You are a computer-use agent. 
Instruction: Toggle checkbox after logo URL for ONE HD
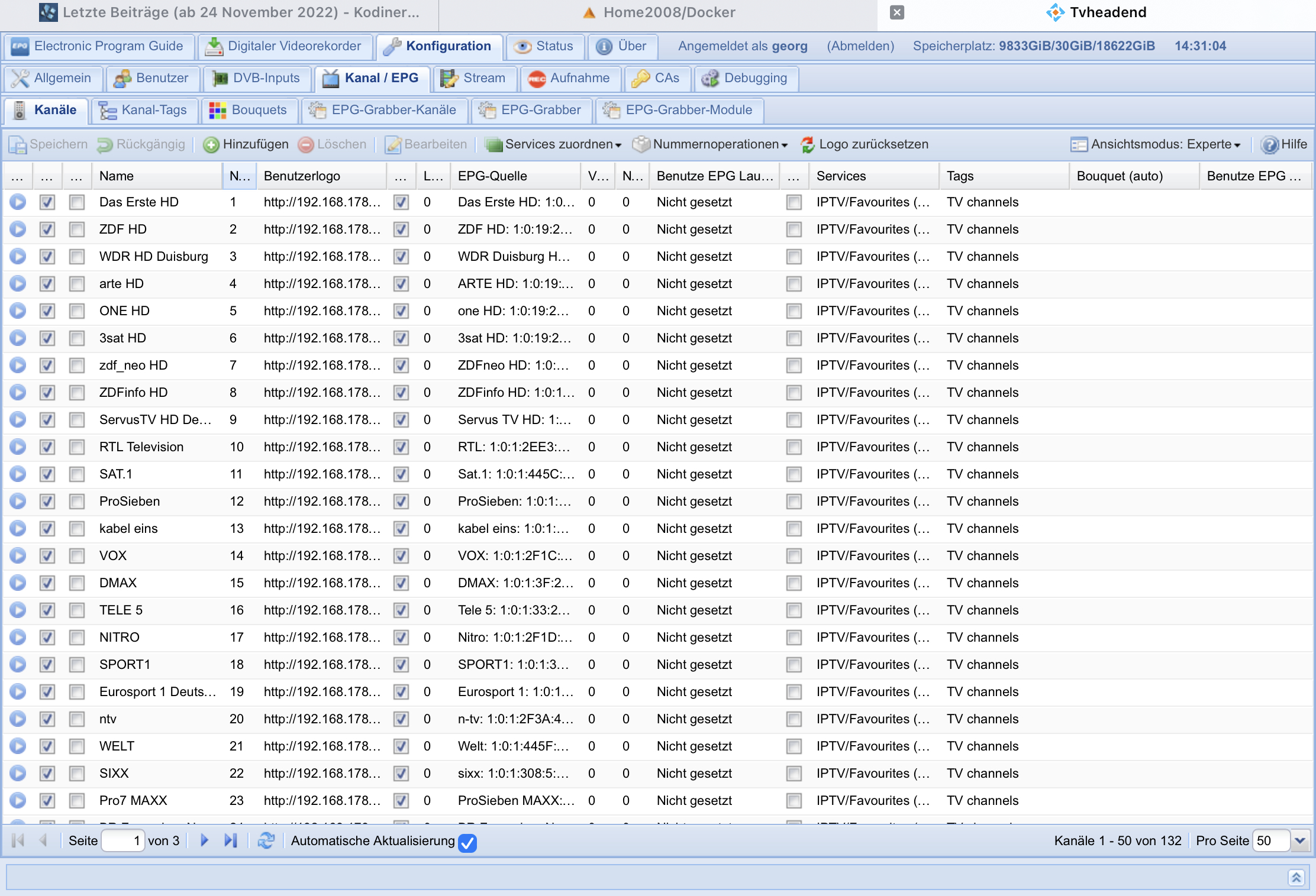(x=401, y=311)
